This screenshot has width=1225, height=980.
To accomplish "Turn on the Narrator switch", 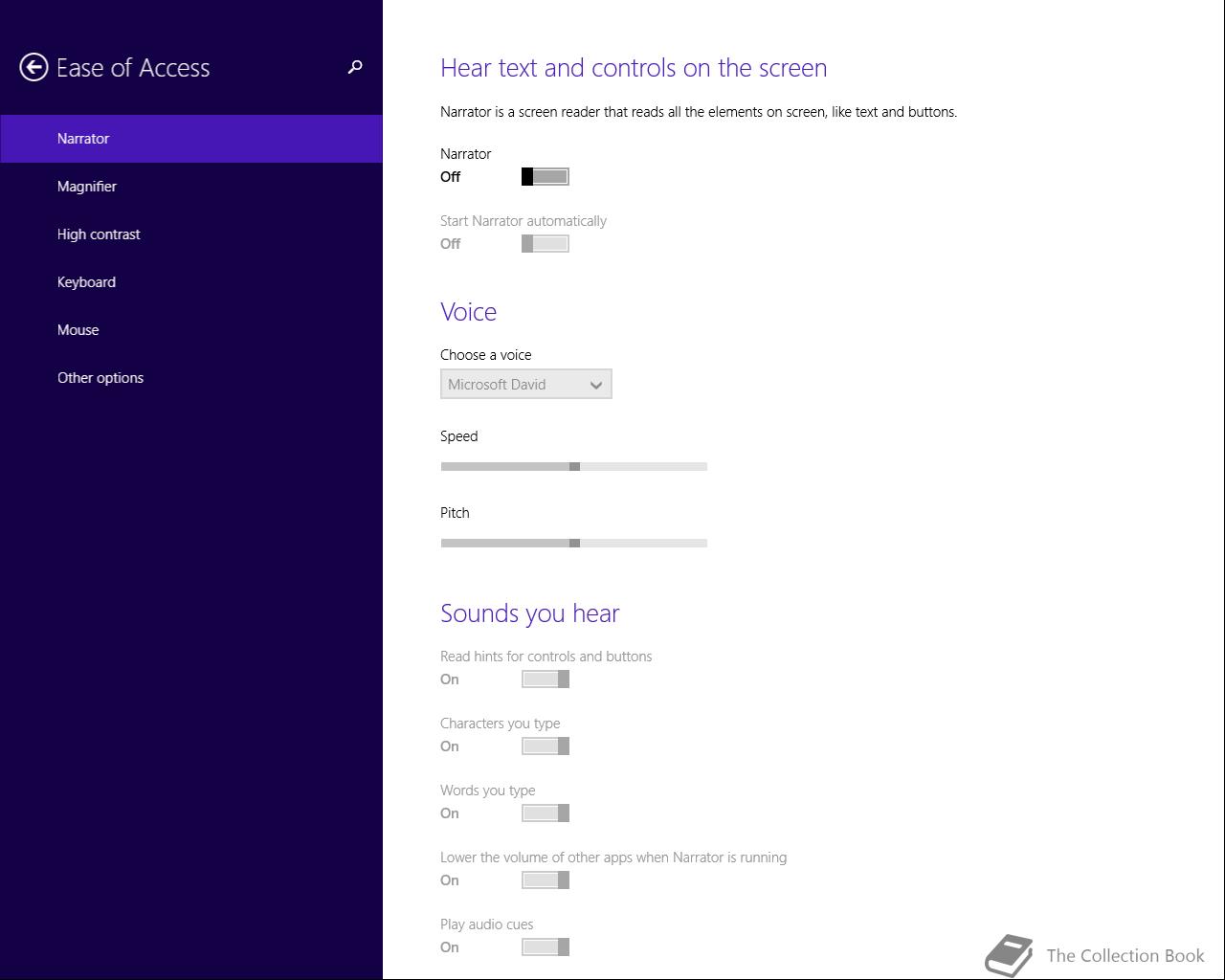I will 546,176.
